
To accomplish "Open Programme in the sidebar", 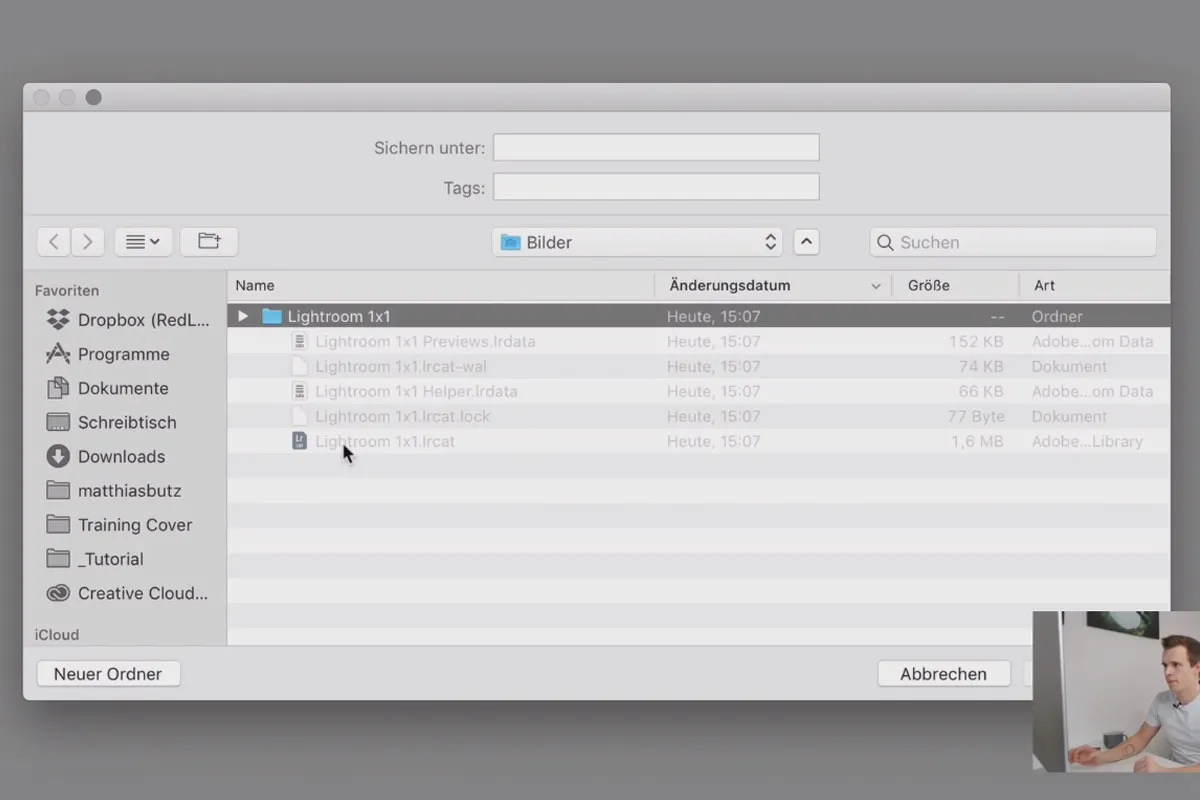I will click(110, 354).
